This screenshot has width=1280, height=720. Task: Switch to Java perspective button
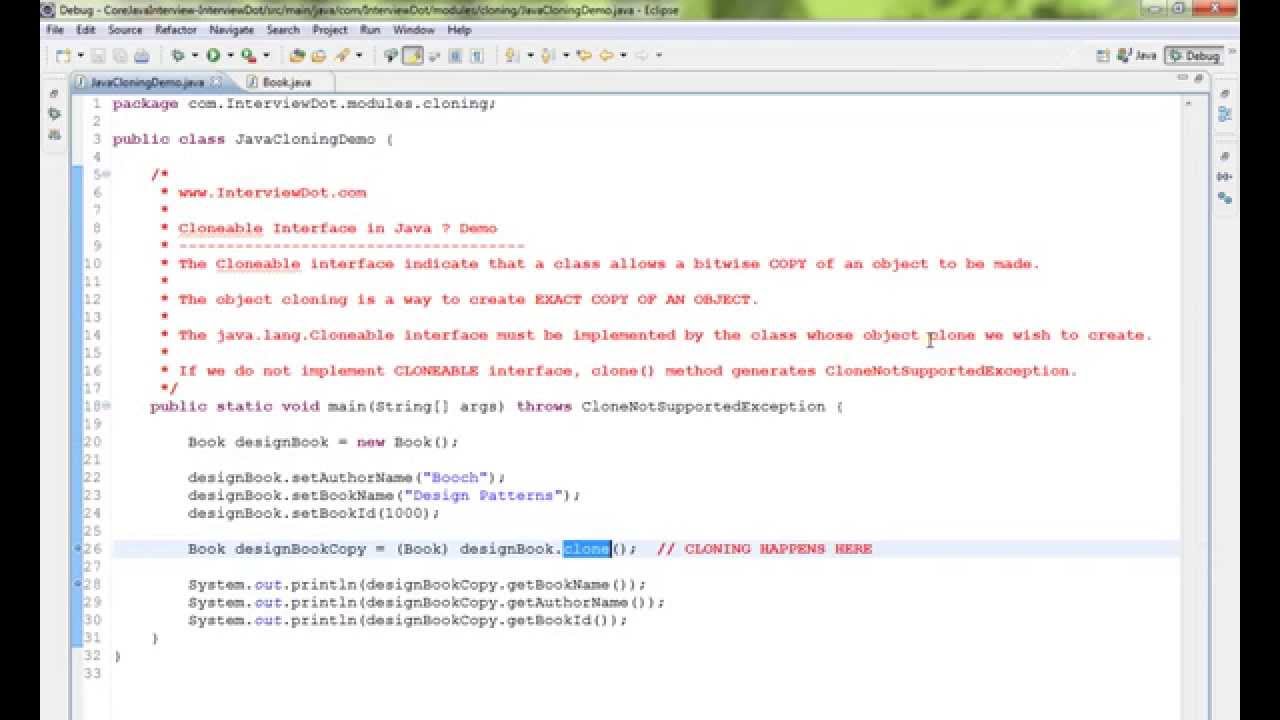click(1138, 56)
